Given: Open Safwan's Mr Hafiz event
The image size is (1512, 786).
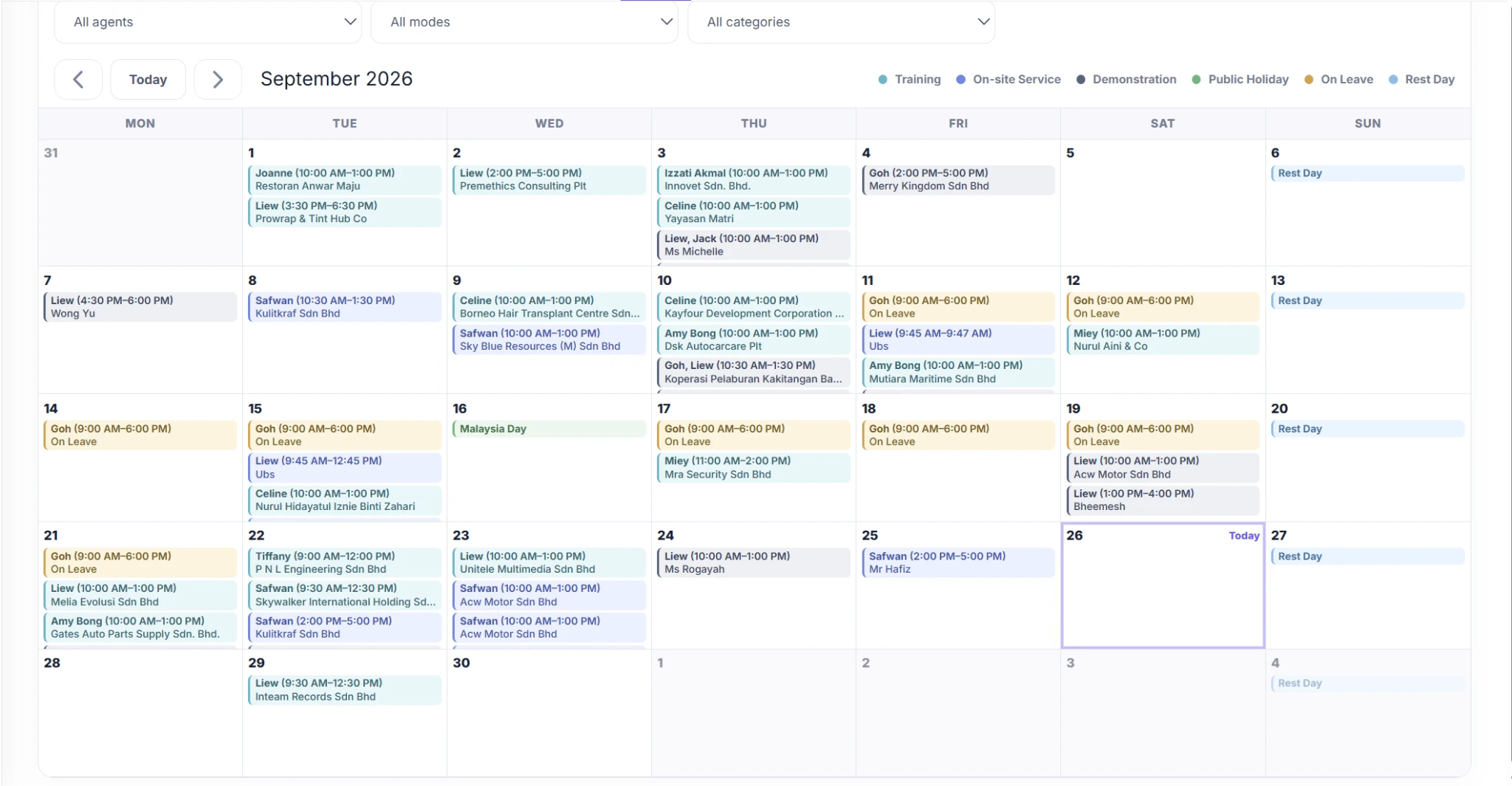Looking at the screenshot, I should (x=958, y=563).
